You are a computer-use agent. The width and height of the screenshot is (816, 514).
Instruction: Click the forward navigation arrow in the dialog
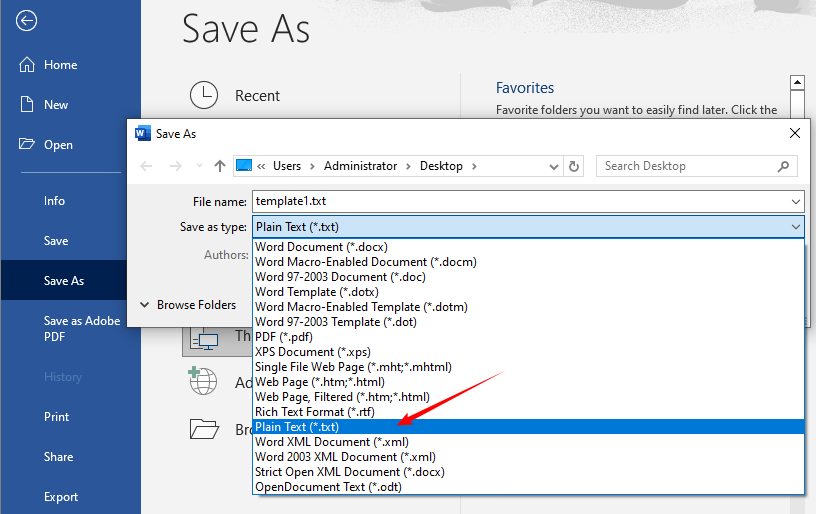176,166
